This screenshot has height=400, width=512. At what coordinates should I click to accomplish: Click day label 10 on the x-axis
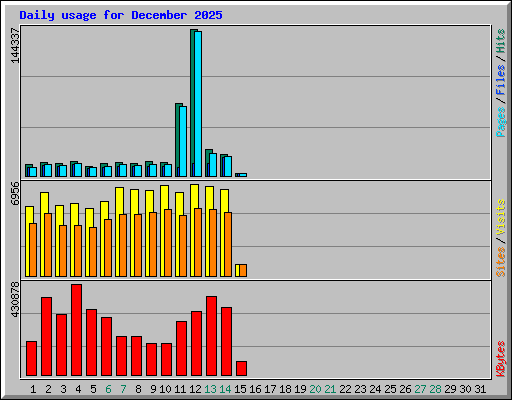[x=165, y=389]
